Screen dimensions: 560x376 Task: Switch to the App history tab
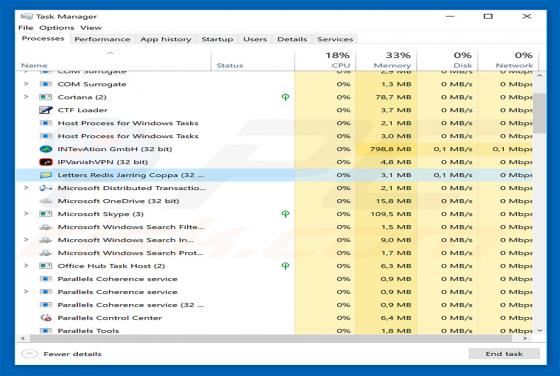coord(166,39)
